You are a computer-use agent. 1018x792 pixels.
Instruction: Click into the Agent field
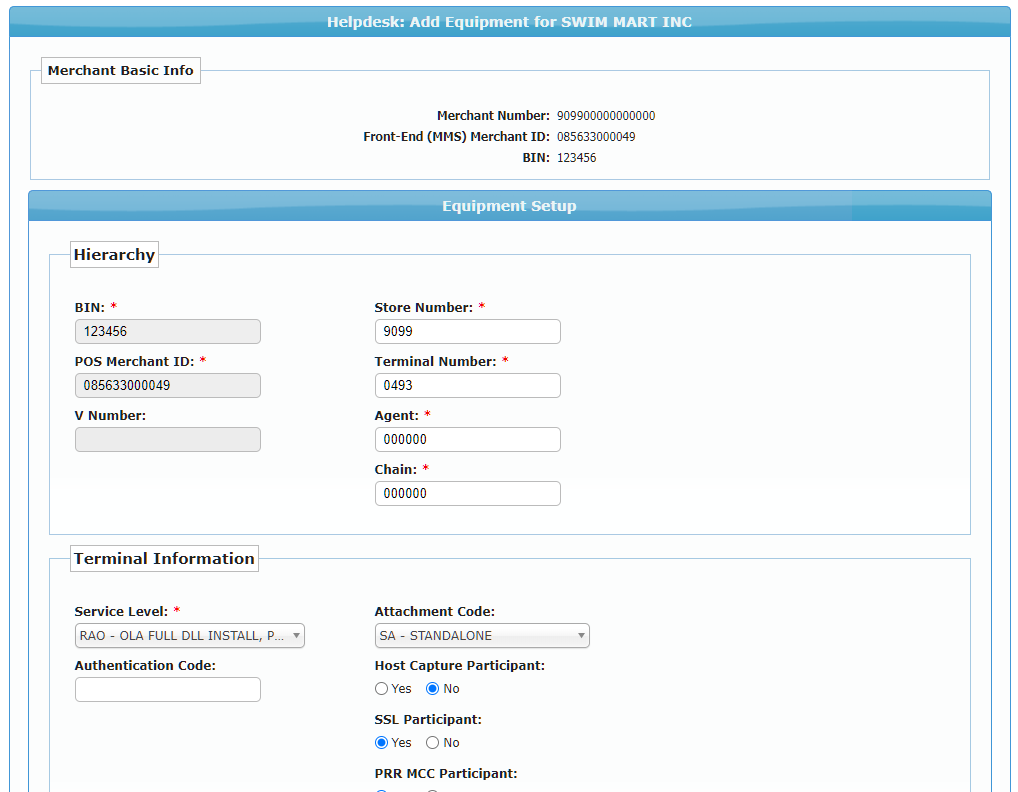467,439
